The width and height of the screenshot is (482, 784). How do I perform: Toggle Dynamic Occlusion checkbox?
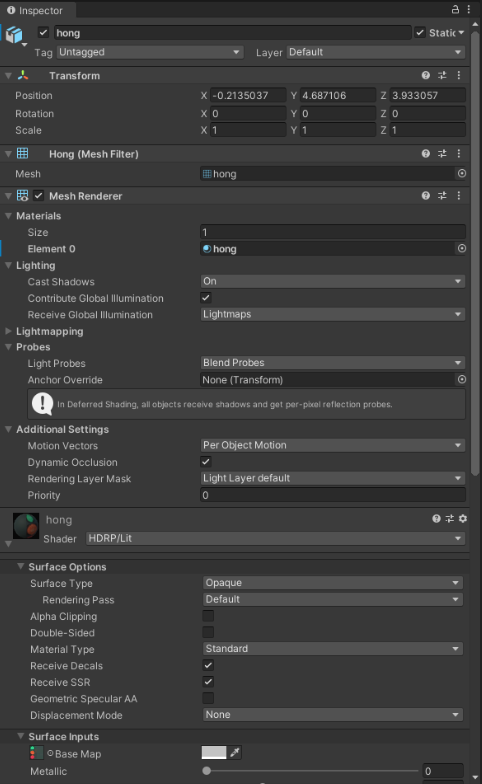pos(206,462)
